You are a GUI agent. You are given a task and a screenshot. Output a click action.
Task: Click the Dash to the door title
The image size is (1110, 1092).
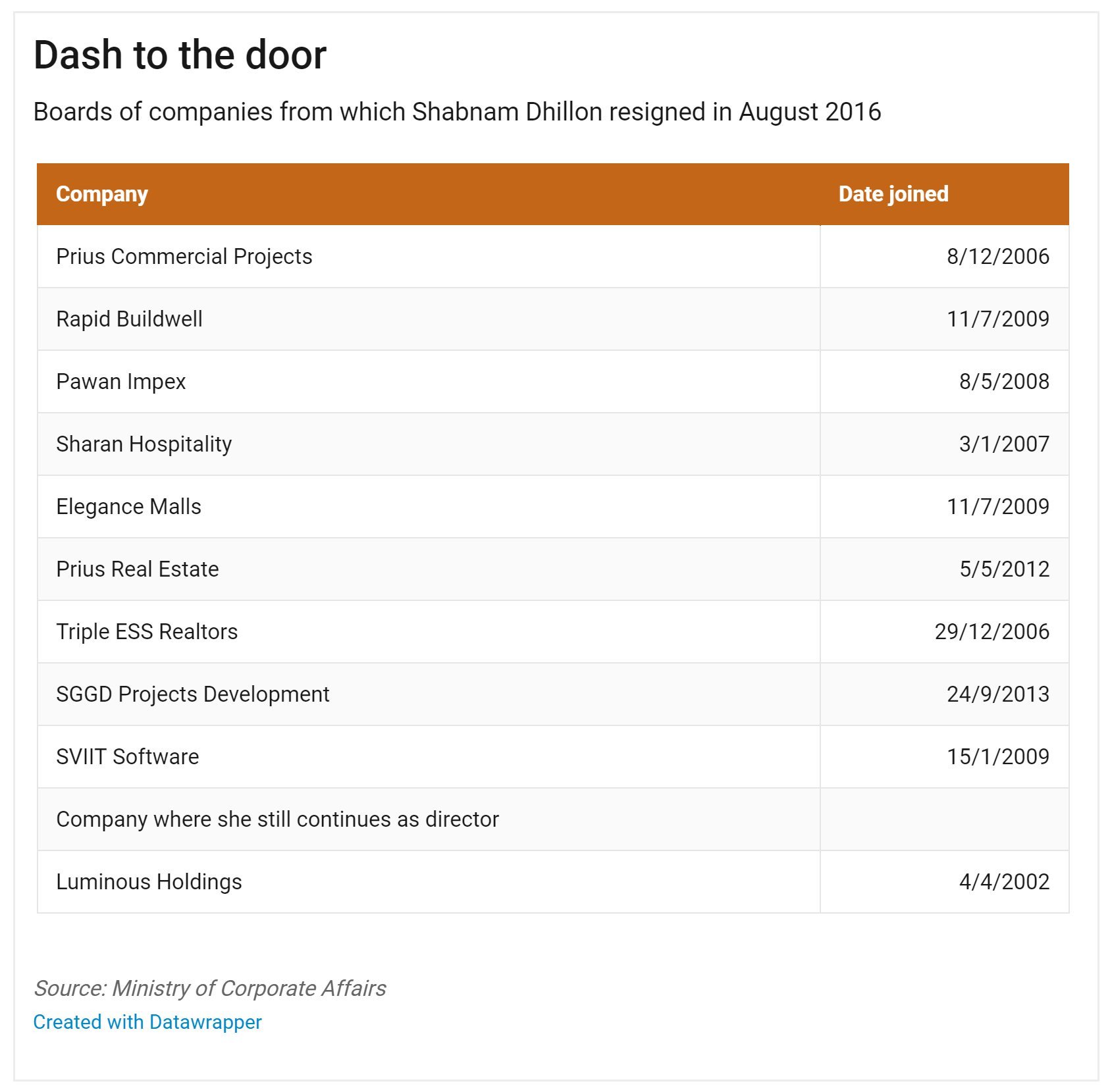[180, 55]
